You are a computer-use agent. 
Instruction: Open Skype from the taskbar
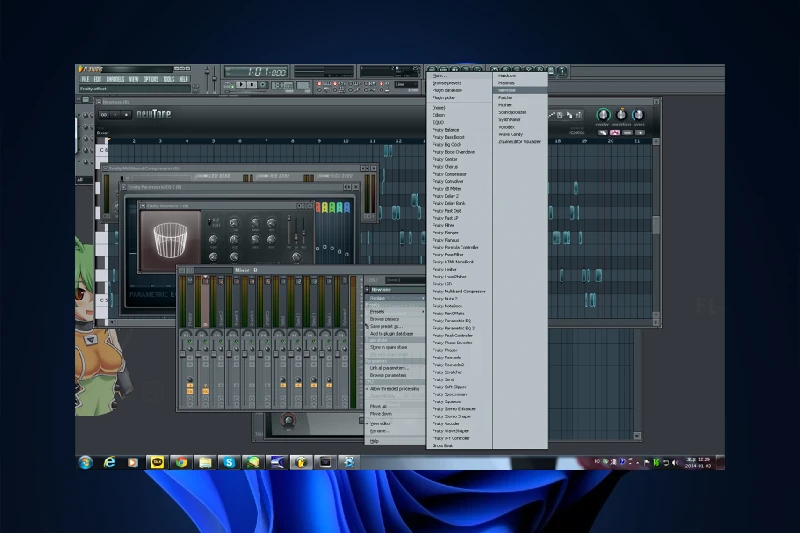coord(229,462)
